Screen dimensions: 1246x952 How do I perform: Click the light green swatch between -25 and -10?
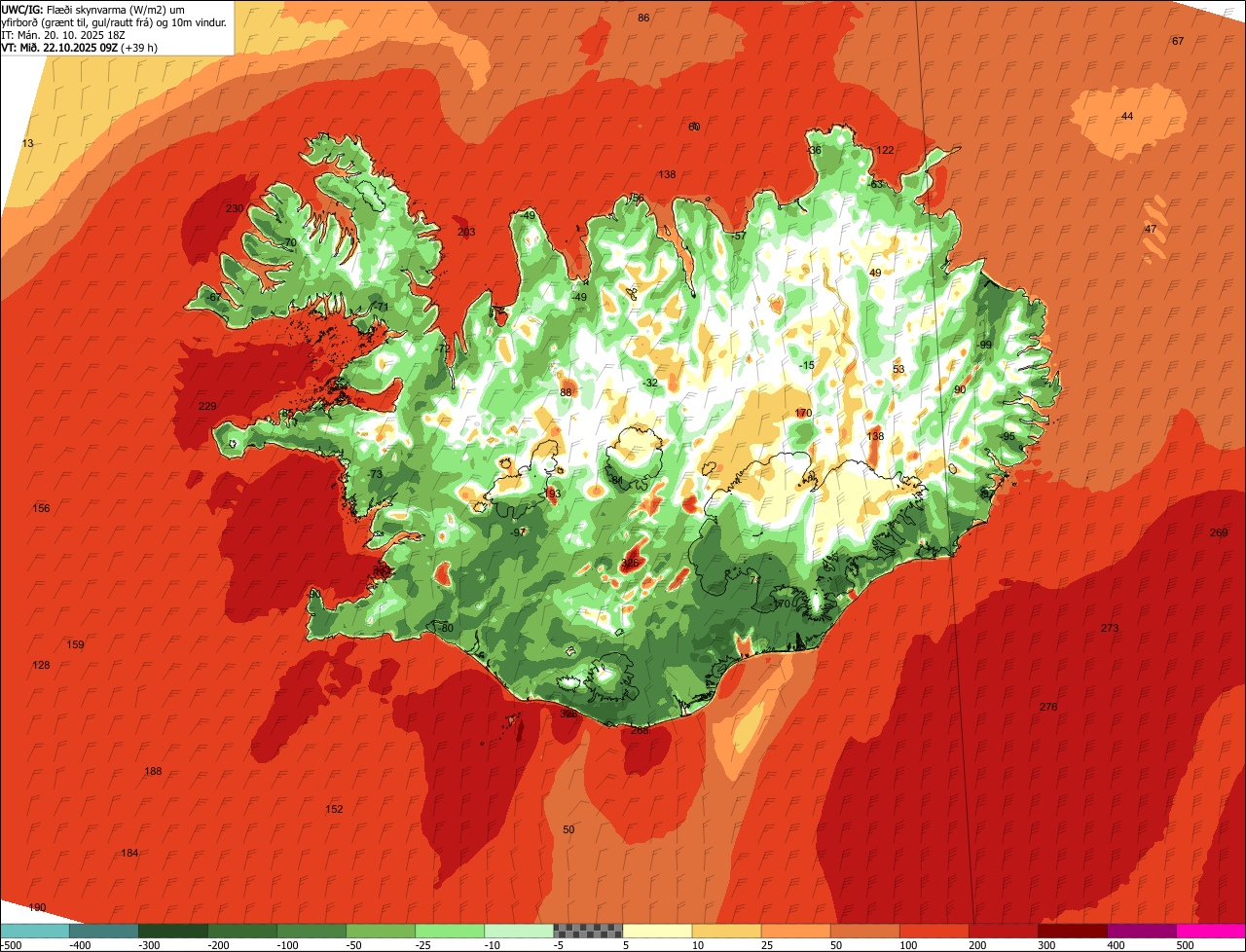point(450,931)
